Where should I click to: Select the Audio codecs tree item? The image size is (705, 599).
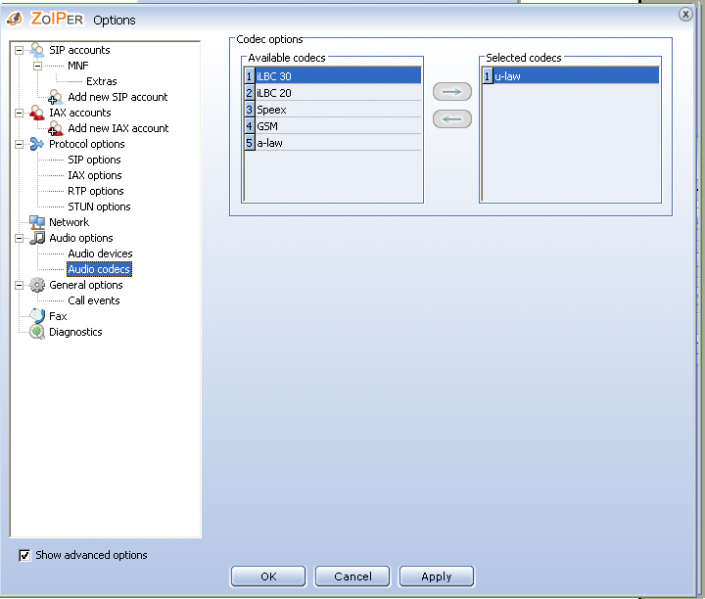coord(99,269)
